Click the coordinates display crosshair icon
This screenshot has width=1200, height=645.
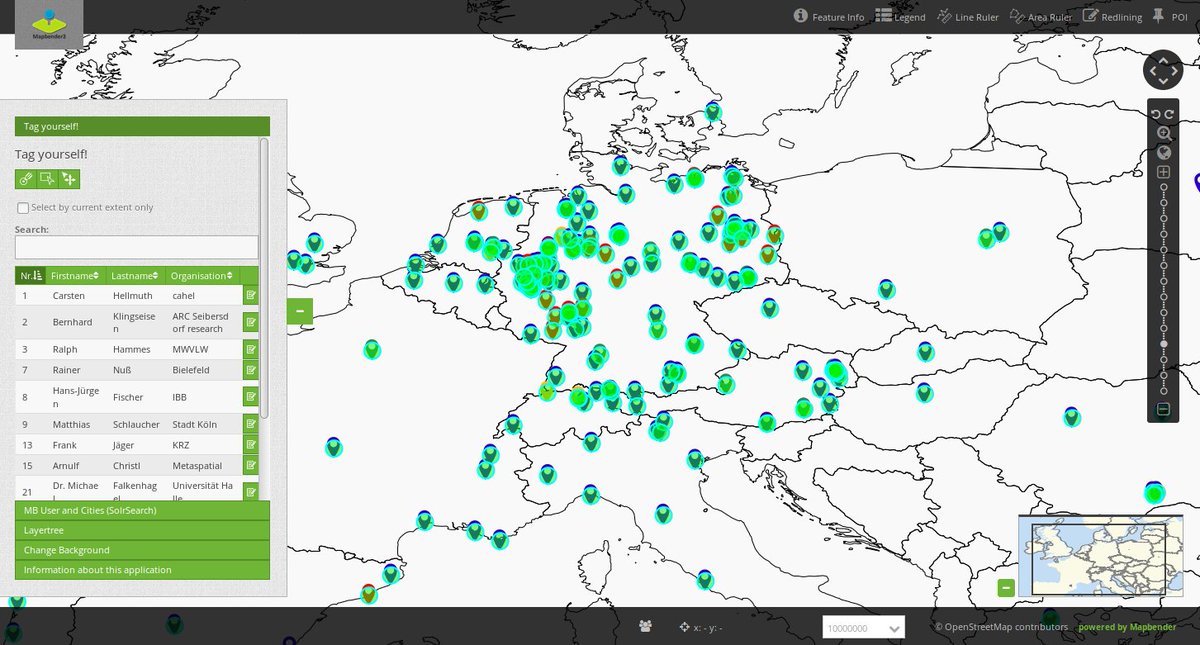[684, 628]
